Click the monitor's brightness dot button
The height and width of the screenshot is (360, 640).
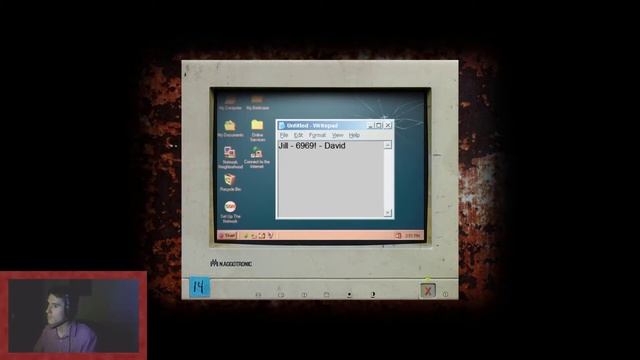tap(349, 294)
